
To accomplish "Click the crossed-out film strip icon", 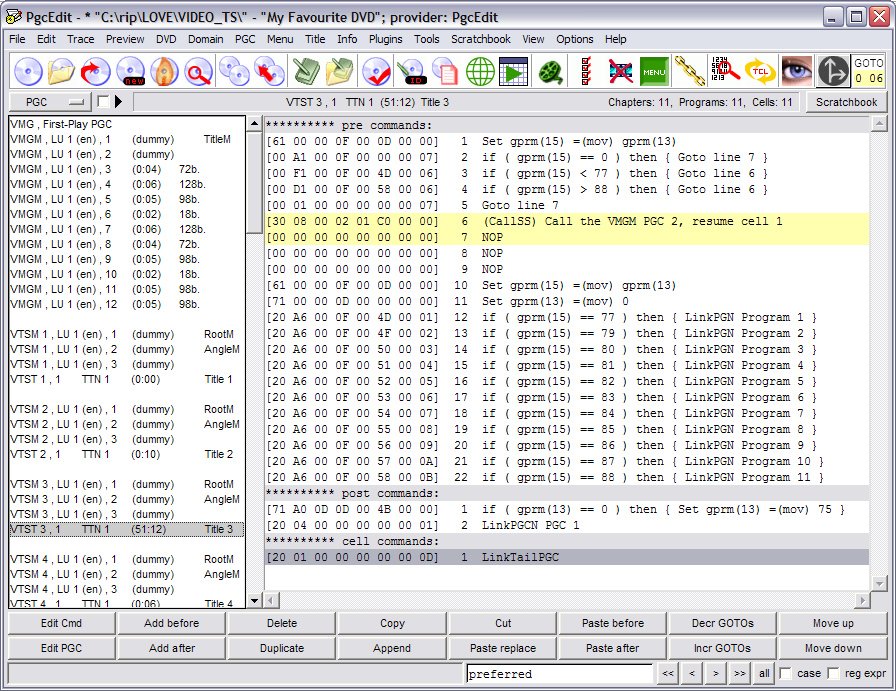I will pyautogui.click(x=620, y=71).
